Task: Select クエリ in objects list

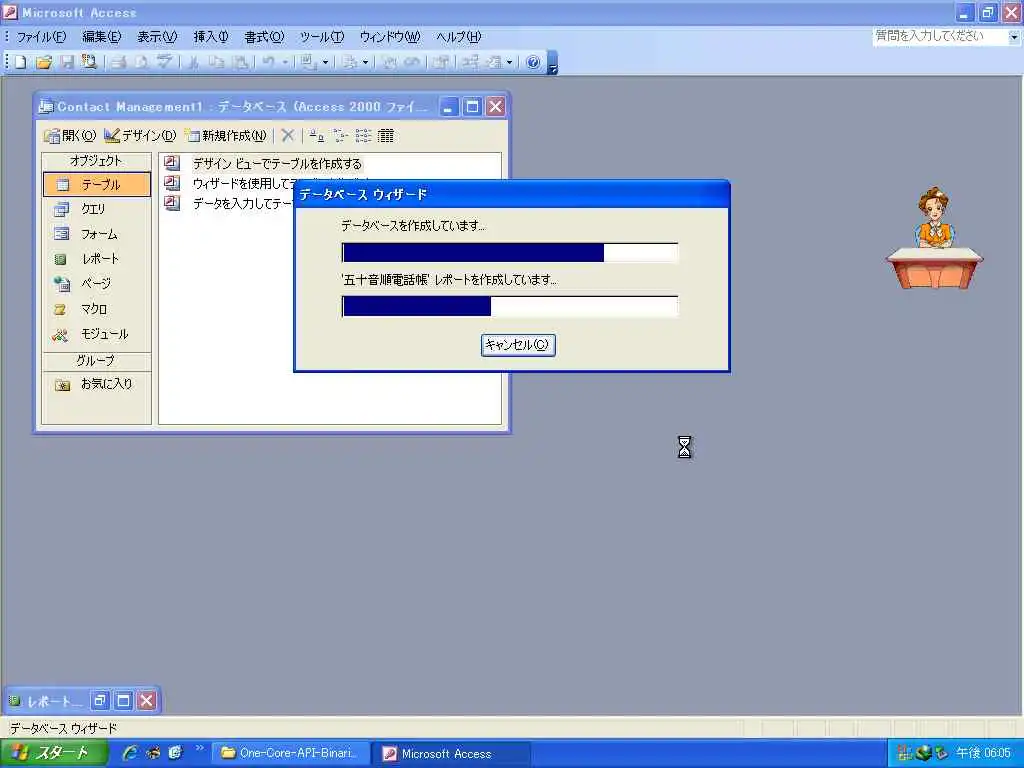Action: pos(97,209)
